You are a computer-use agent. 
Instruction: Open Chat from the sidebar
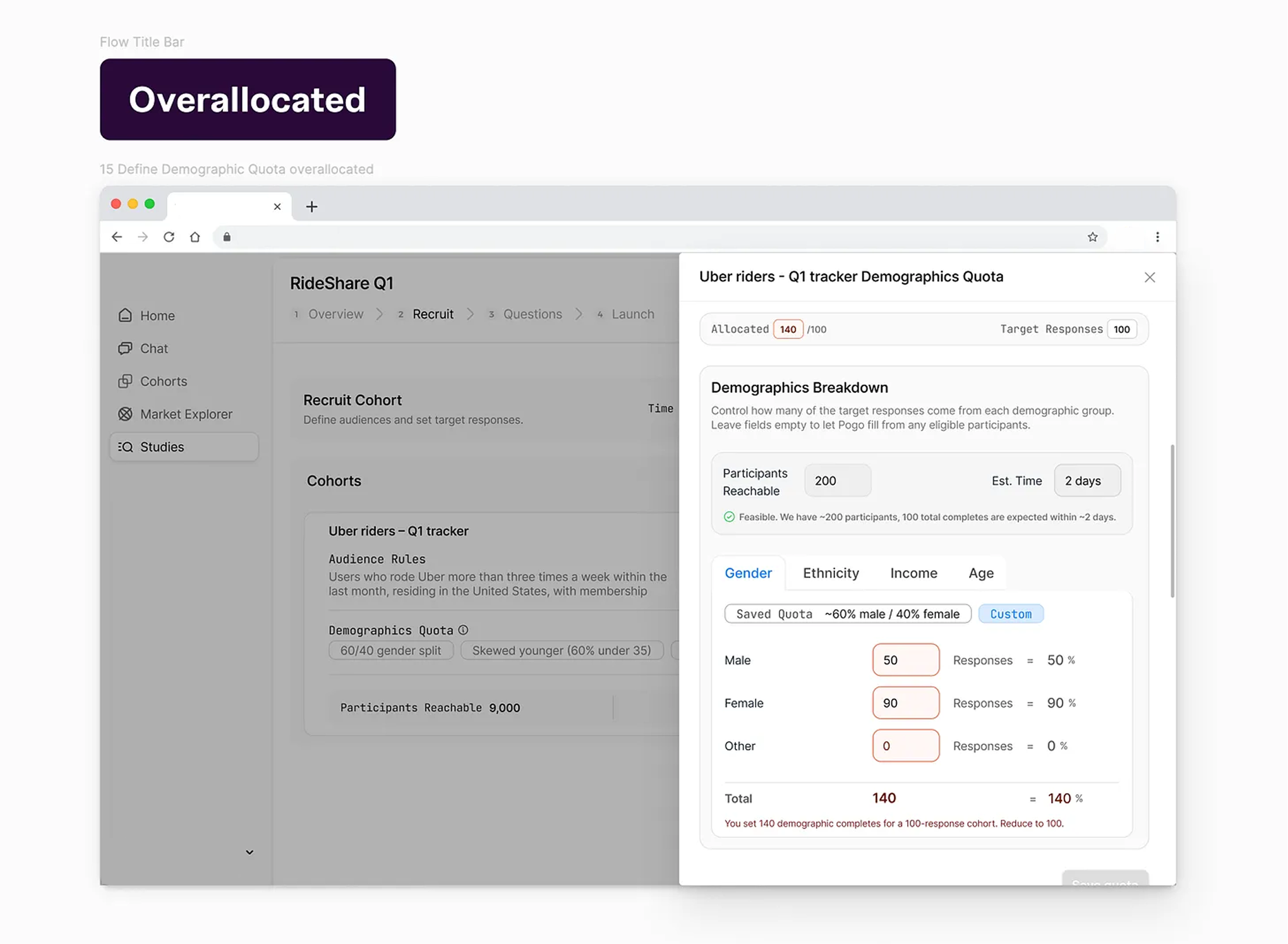coord(153,348)
